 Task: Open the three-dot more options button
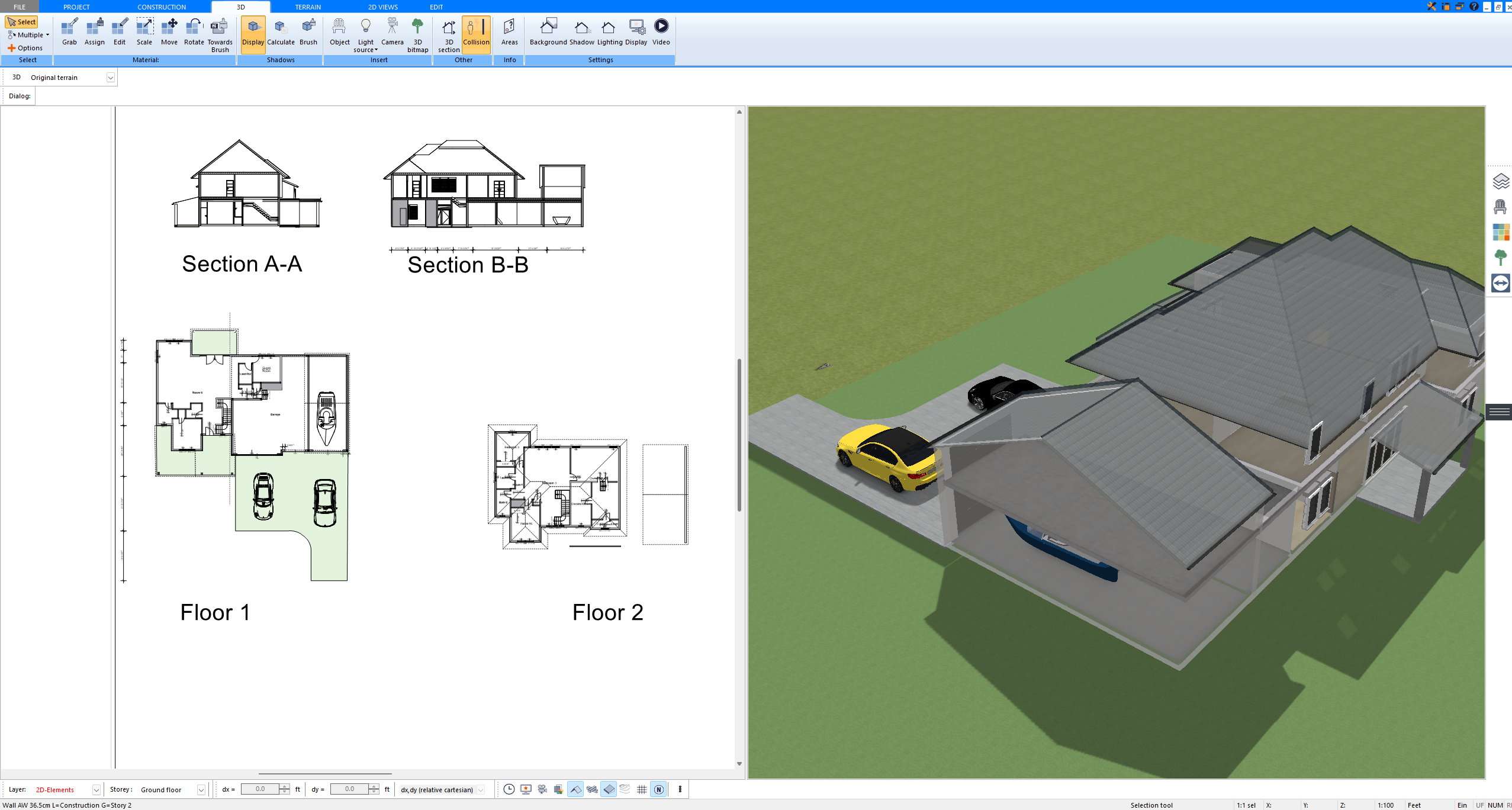[x=680, y=789]
